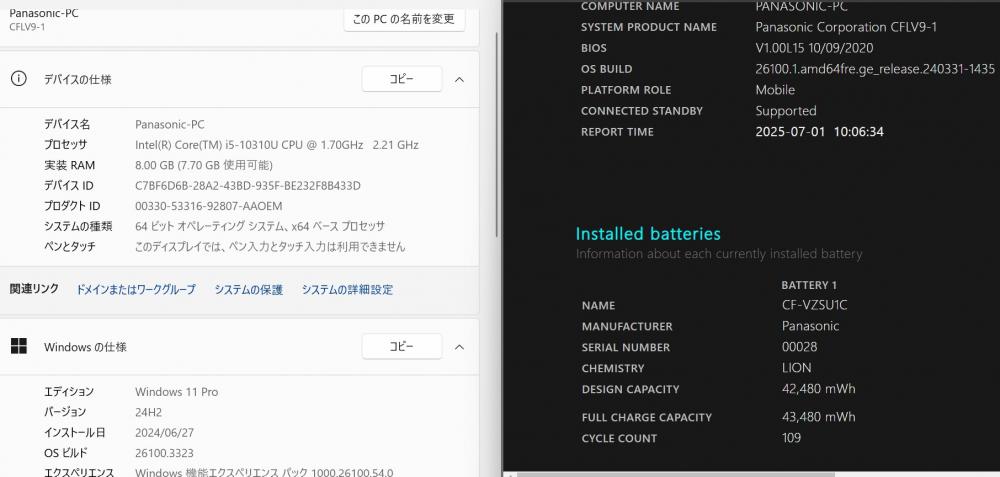Select OS BUILD value in battery report

[875, 69]
